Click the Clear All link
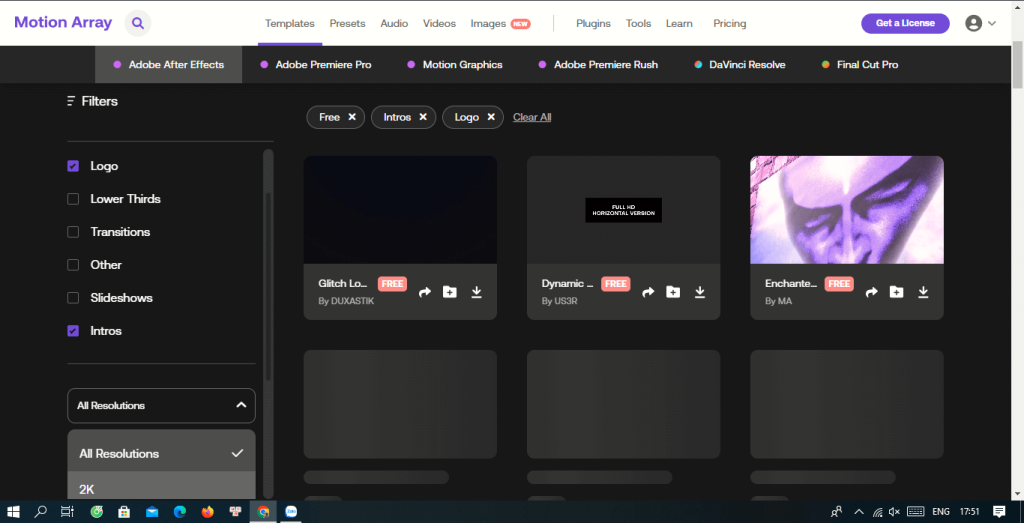 (x=532, y=117)
